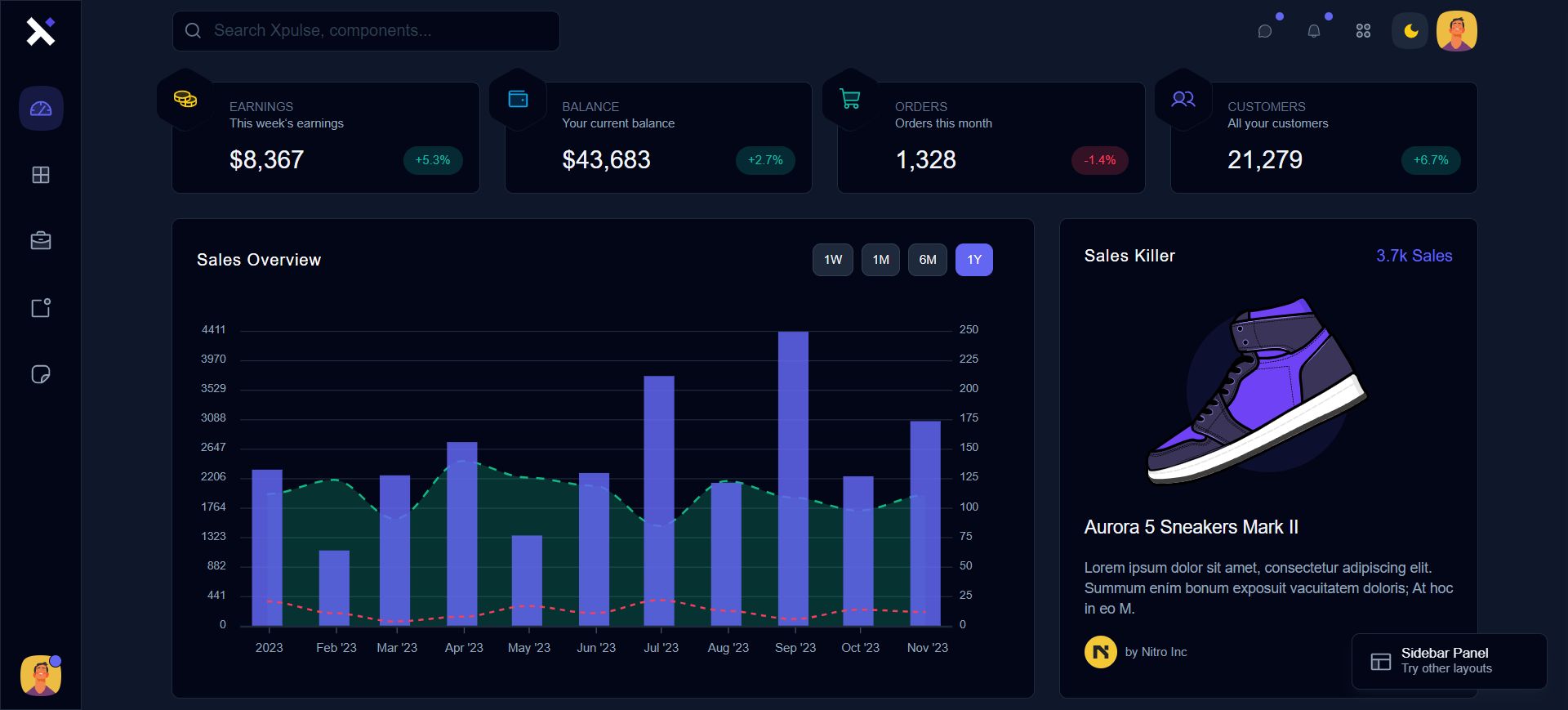Click the sticky note icon in sidebar
The height and width of the screenshot is (710, 1568).
[41, 374]
